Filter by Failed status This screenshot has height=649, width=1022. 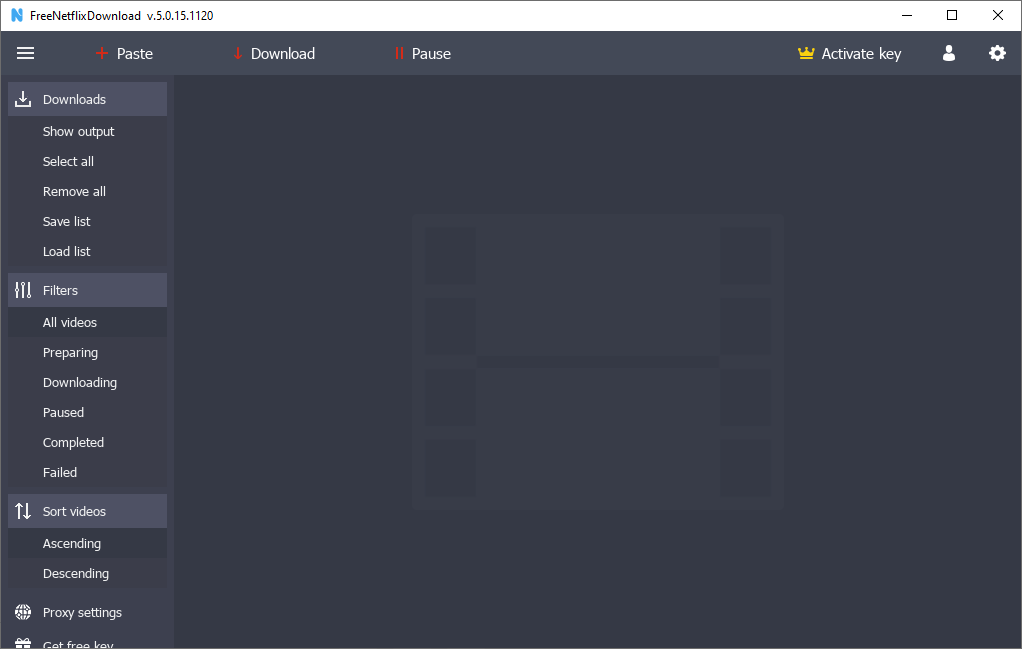coord(87,472)
